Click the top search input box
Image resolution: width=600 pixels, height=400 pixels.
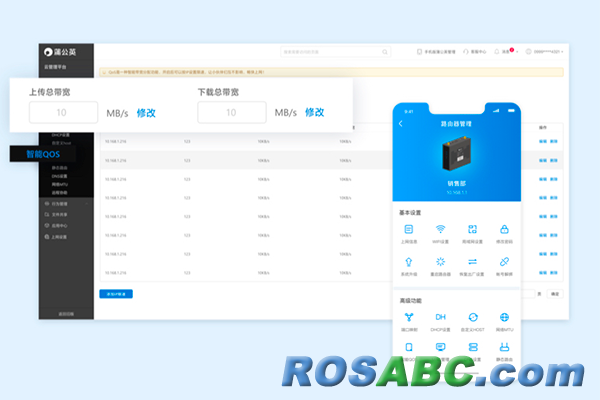click(x=335, y=52)
